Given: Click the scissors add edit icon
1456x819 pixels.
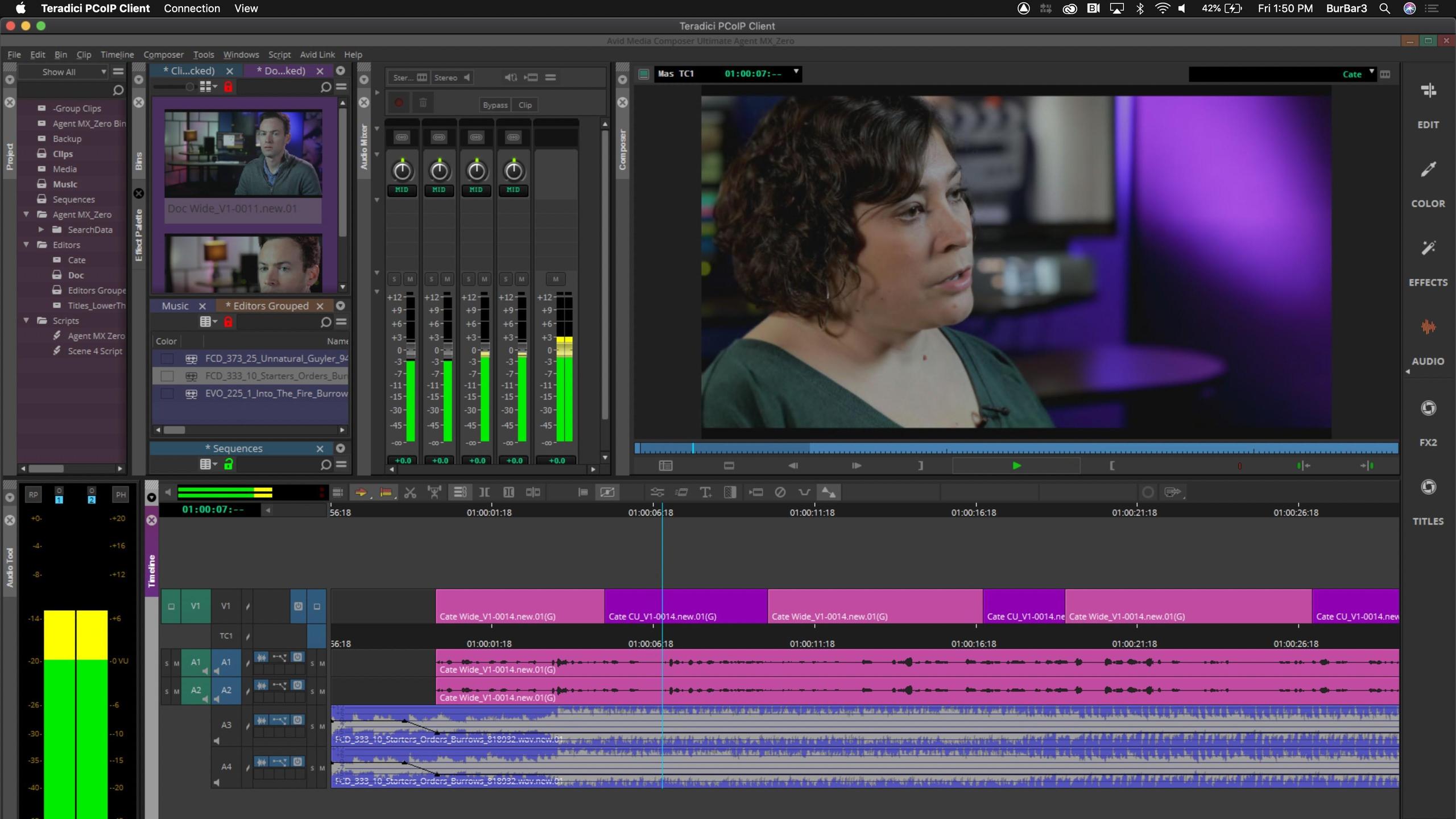Looking at the screenshot, I should (410, 493).
